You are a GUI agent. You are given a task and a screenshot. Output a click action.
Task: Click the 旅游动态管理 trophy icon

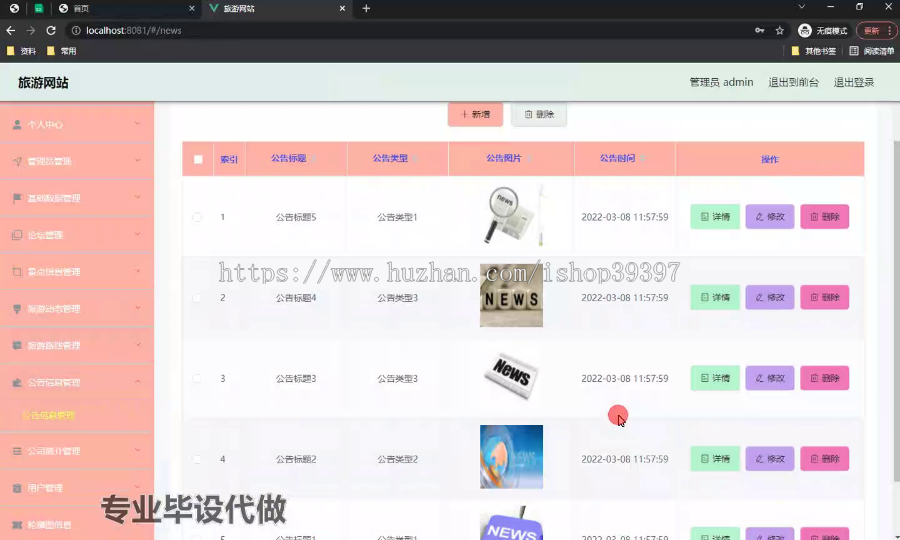(x=17, y=309)
